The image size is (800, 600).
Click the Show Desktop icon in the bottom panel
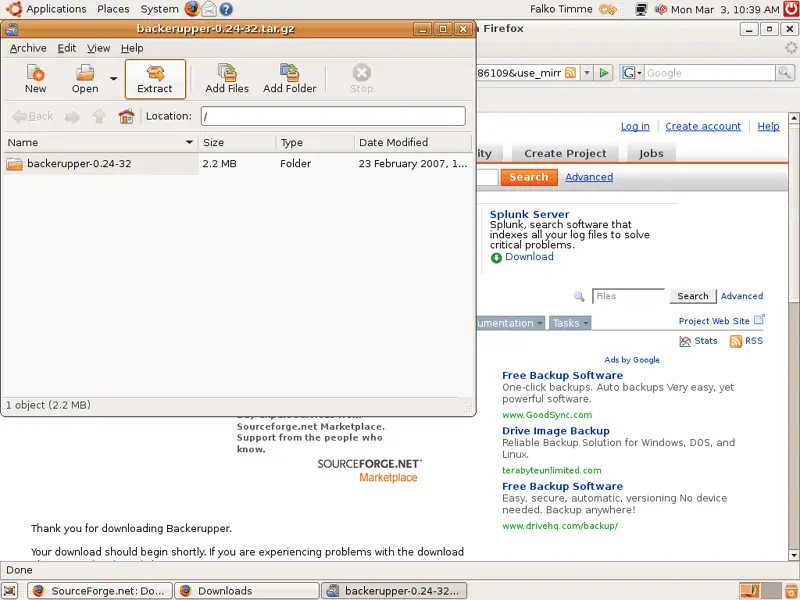[x=10, y=591]
